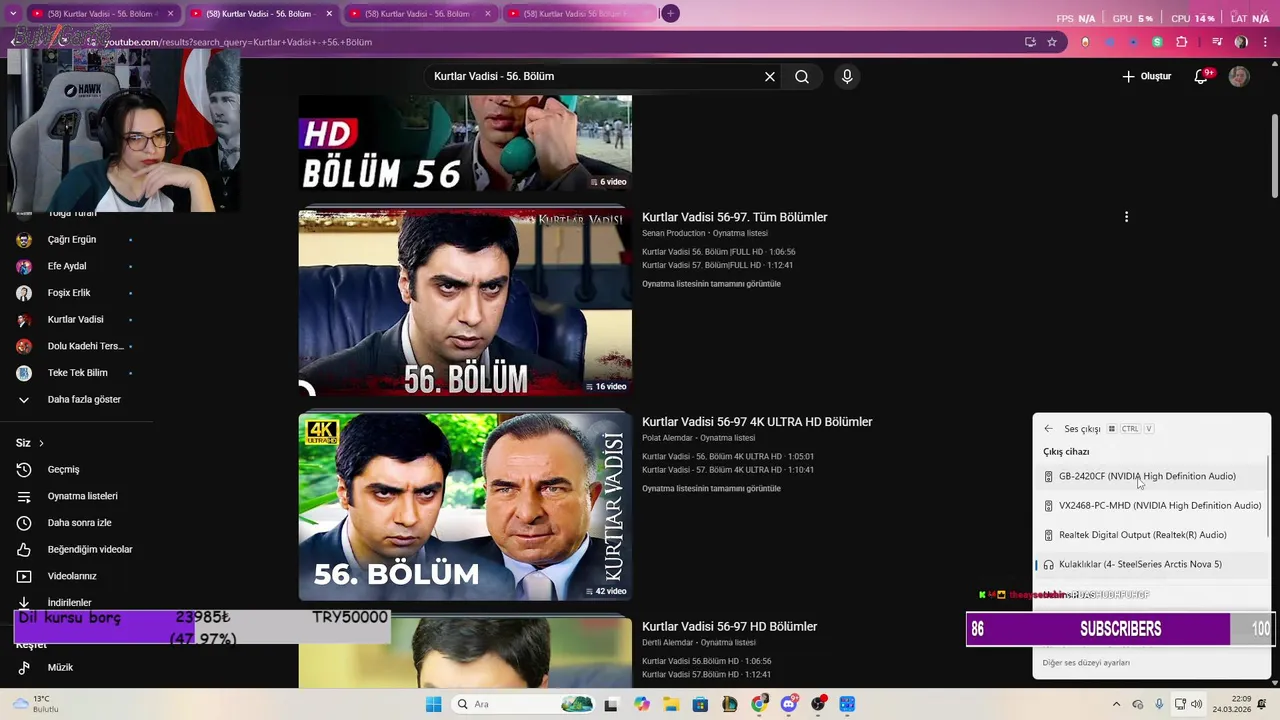Clear the YouTube search box with X
This screenshot has height=720, width=1280.
click(770, 77)
